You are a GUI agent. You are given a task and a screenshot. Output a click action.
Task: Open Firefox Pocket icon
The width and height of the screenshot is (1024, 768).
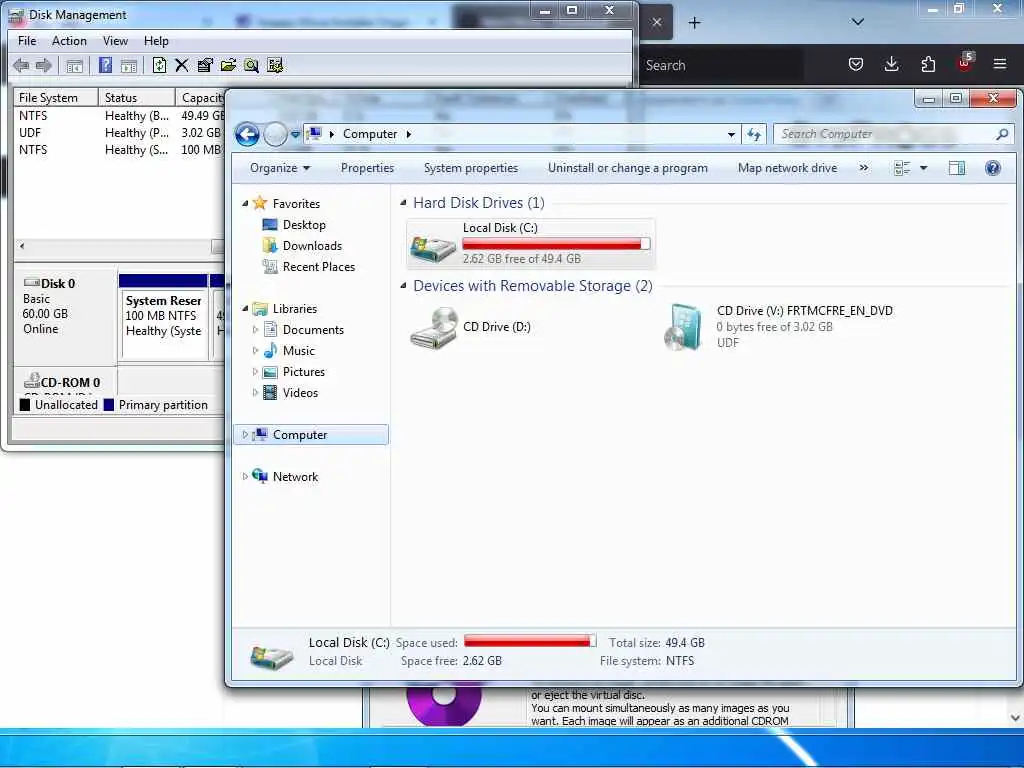(x=856, y=64)
